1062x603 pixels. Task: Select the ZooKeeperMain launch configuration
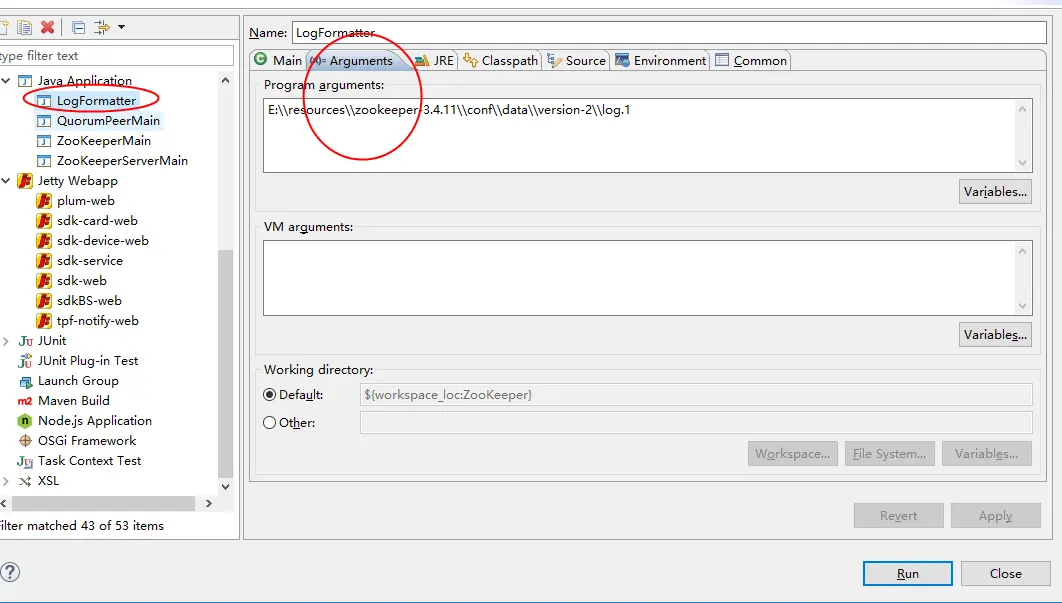pos(104,140)
